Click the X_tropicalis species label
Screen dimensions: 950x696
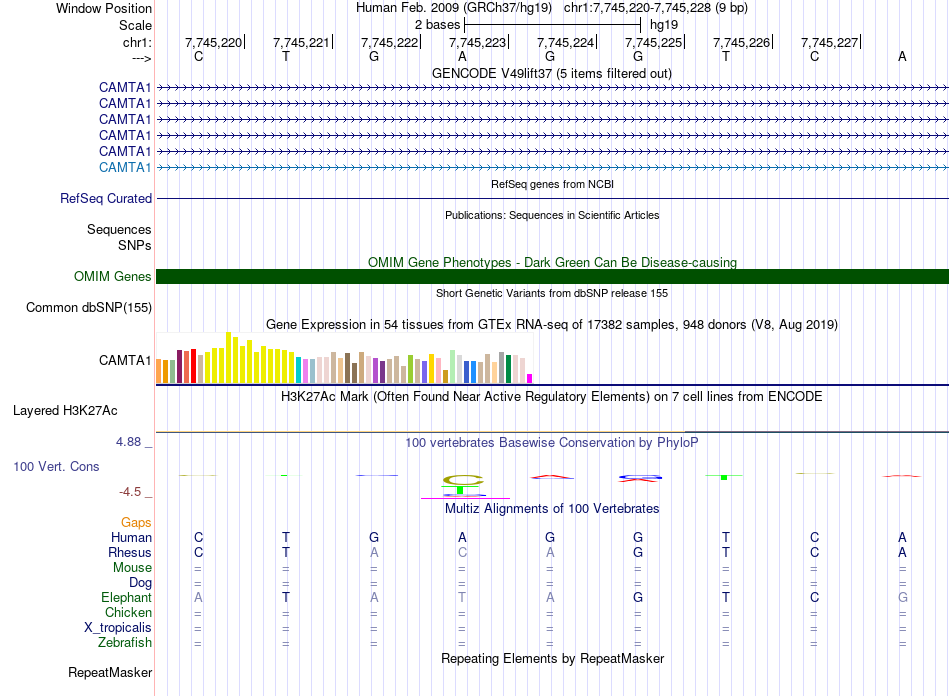pyautogui.click(x=118, y=628)
